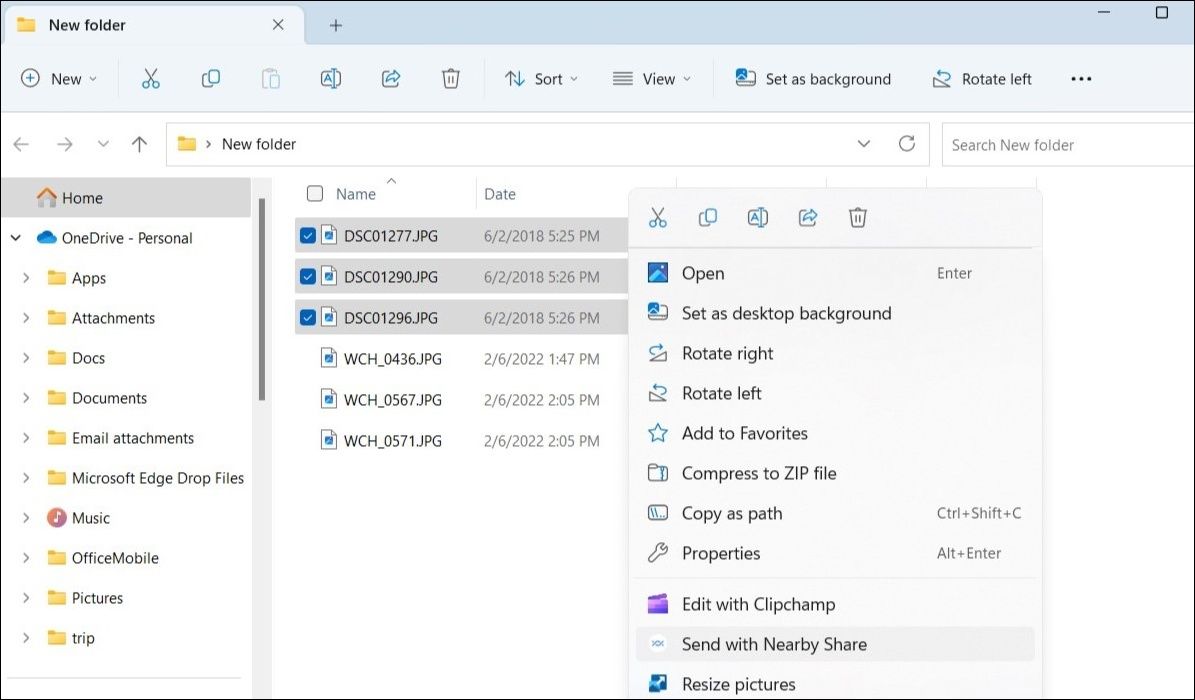Select Compress to ZIP file in context menu
This screenshot has height=700, width=1195.
757,473
